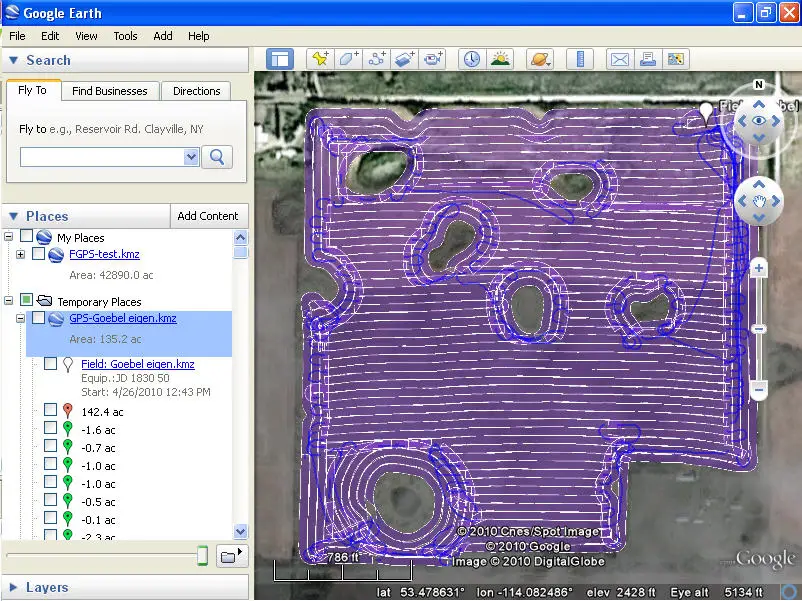
Task: Expand the FGPS-test.kmz tree node
Action: point(20,254)
